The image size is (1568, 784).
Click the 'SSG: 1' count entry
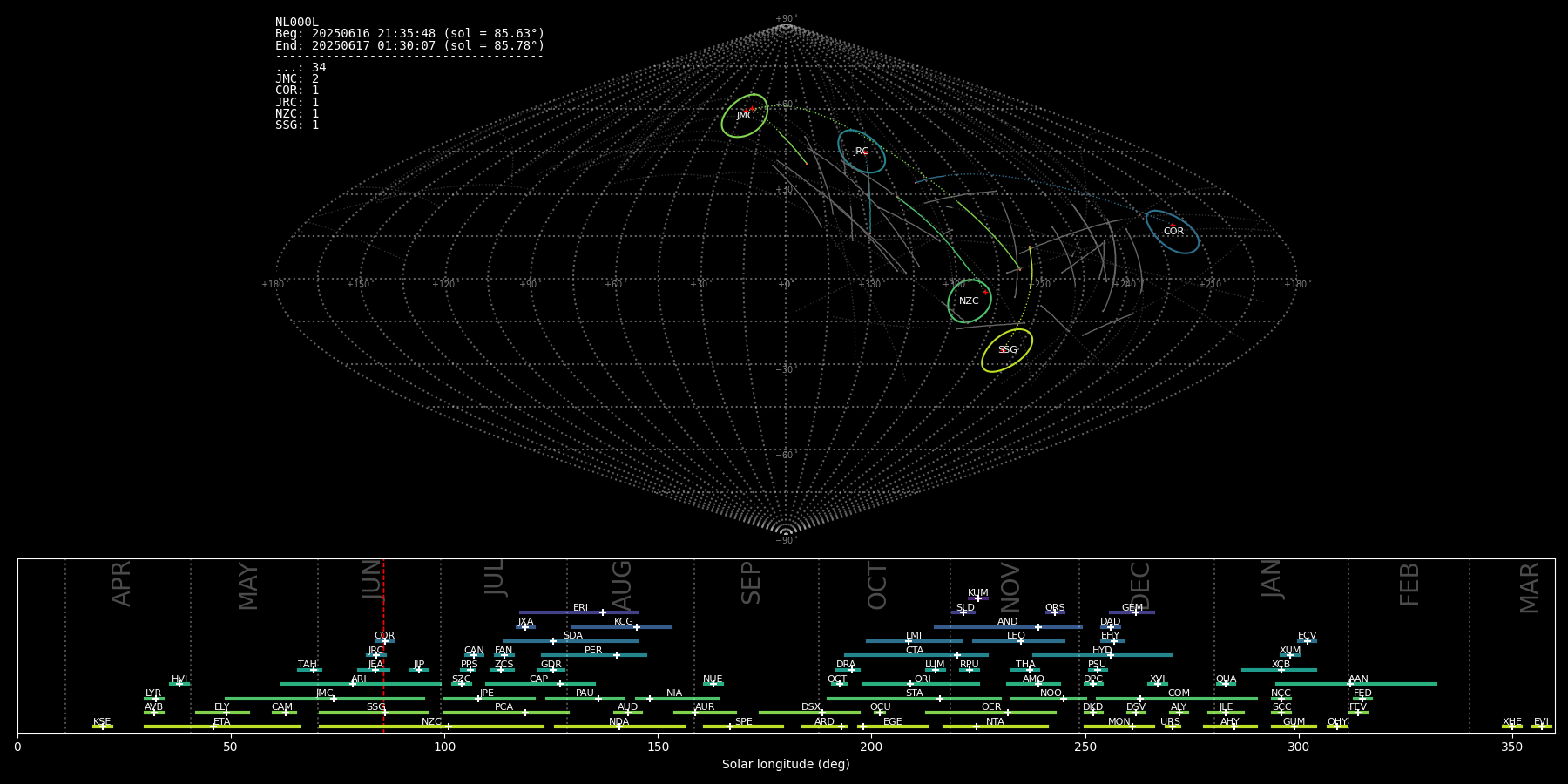[297, 125]
